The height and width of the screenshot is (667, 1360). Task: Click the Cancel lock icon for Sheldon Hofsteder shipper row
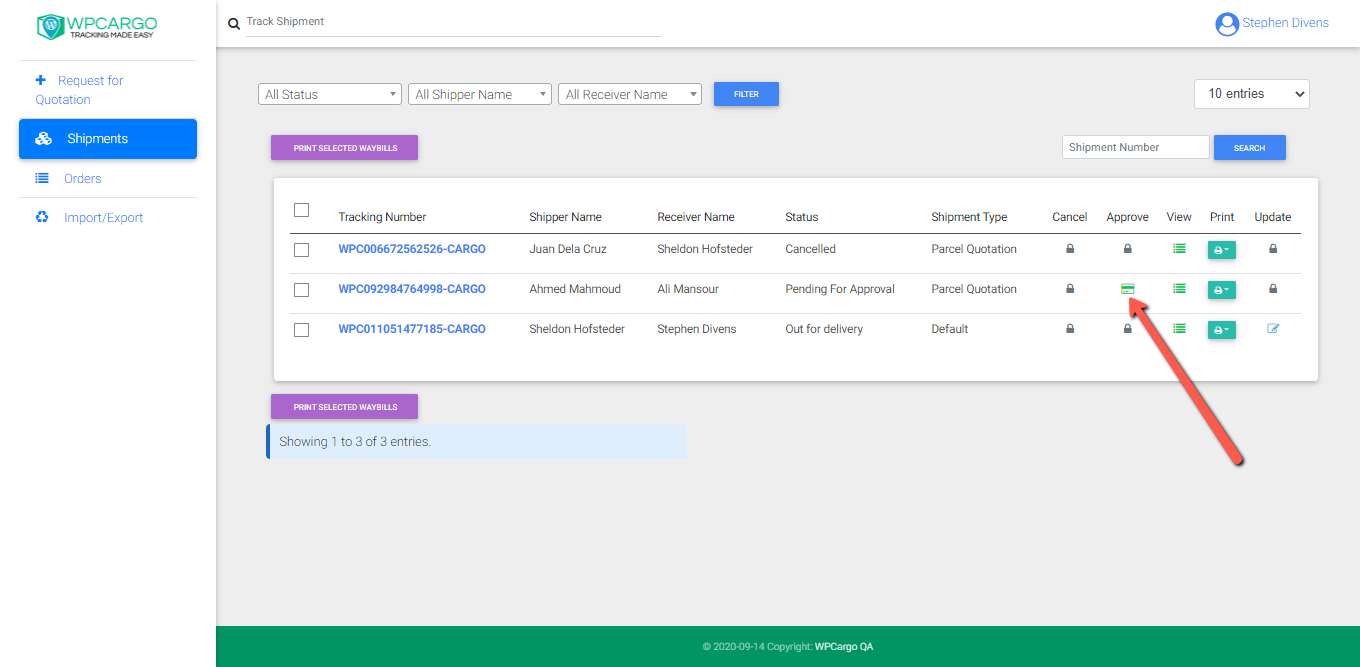1070,328
